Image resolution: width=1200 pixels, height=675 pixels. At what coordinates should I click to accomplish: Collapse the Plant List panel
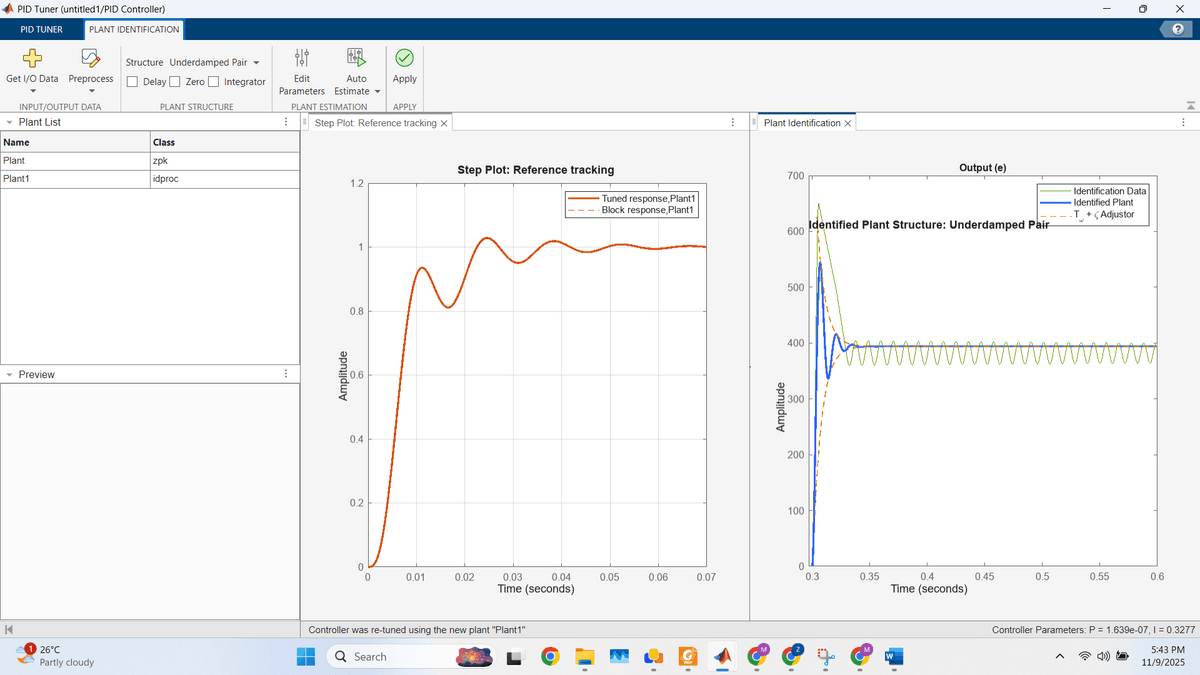tap(9, 123)
